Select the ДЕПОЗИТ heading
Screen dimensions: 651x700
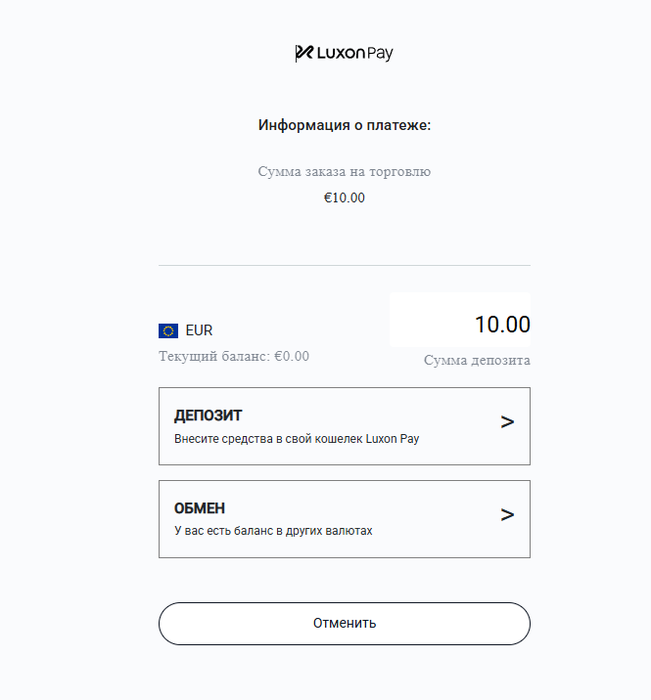tap(208, 416)
